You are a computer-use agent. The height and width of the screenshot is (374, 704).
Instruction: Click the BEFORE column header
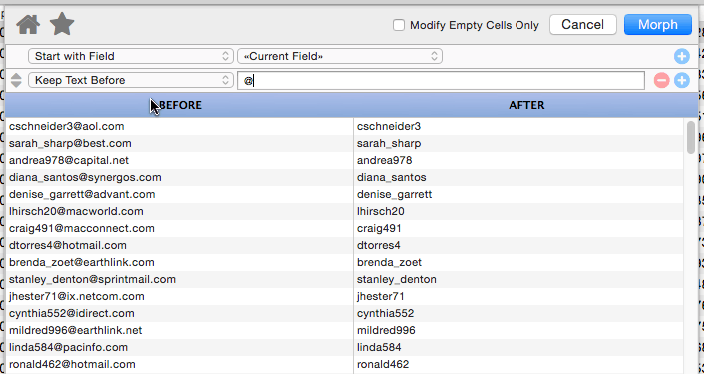pos(180,105)
